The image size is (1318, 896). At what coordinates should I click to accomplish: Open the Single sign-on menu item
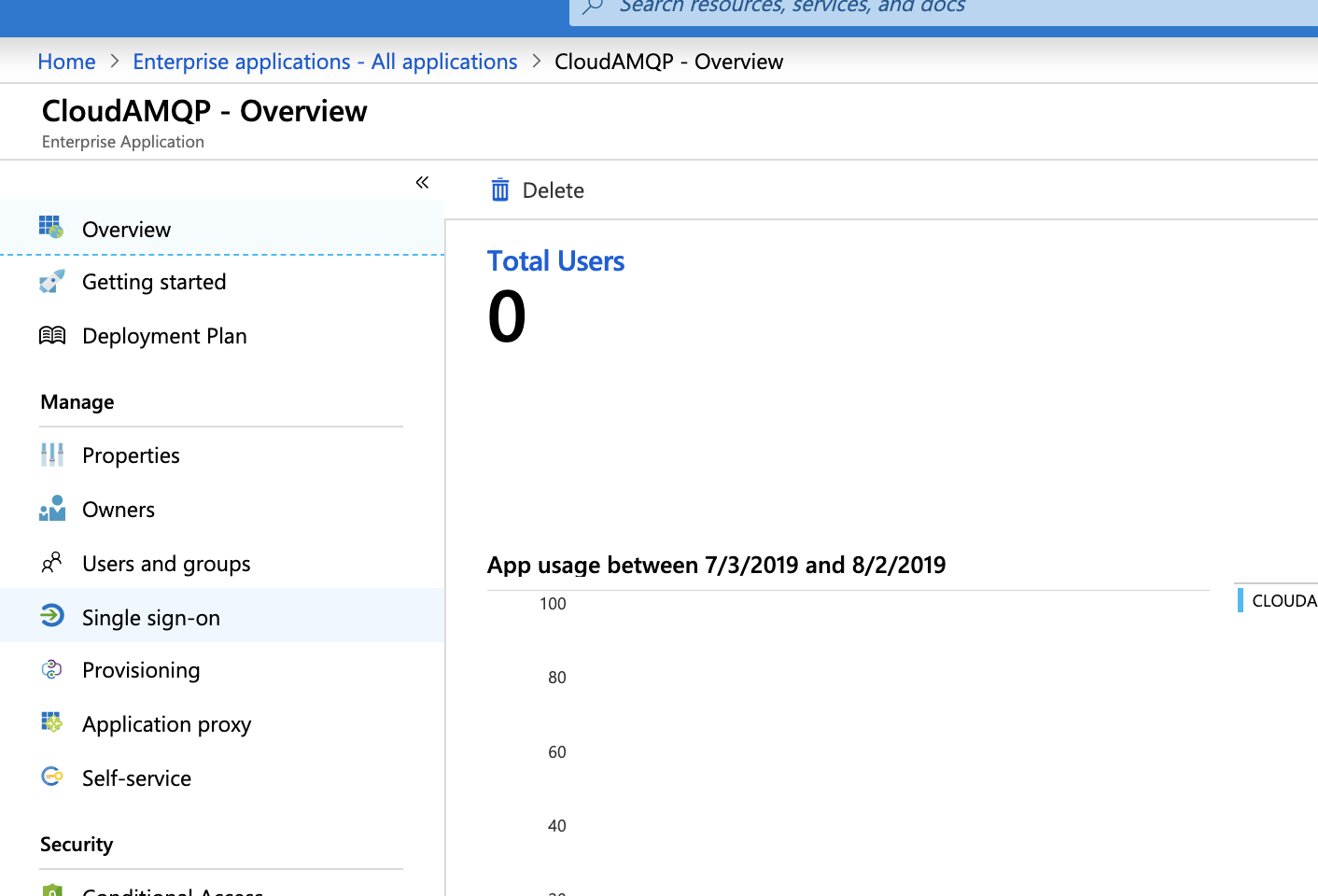pyautogui.click(x=151, y=618)
